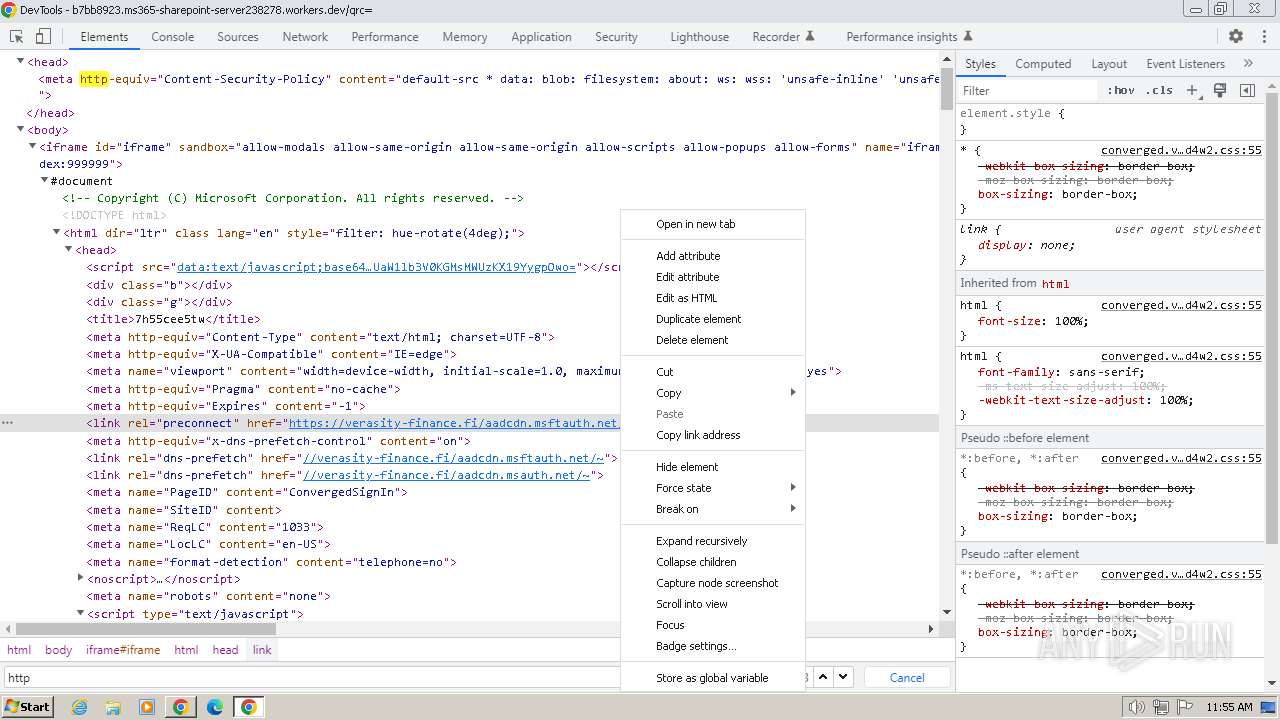Switch to the Computed styles tab
This screenshot has height=720, width=1280.
(x=1043, y=63)
